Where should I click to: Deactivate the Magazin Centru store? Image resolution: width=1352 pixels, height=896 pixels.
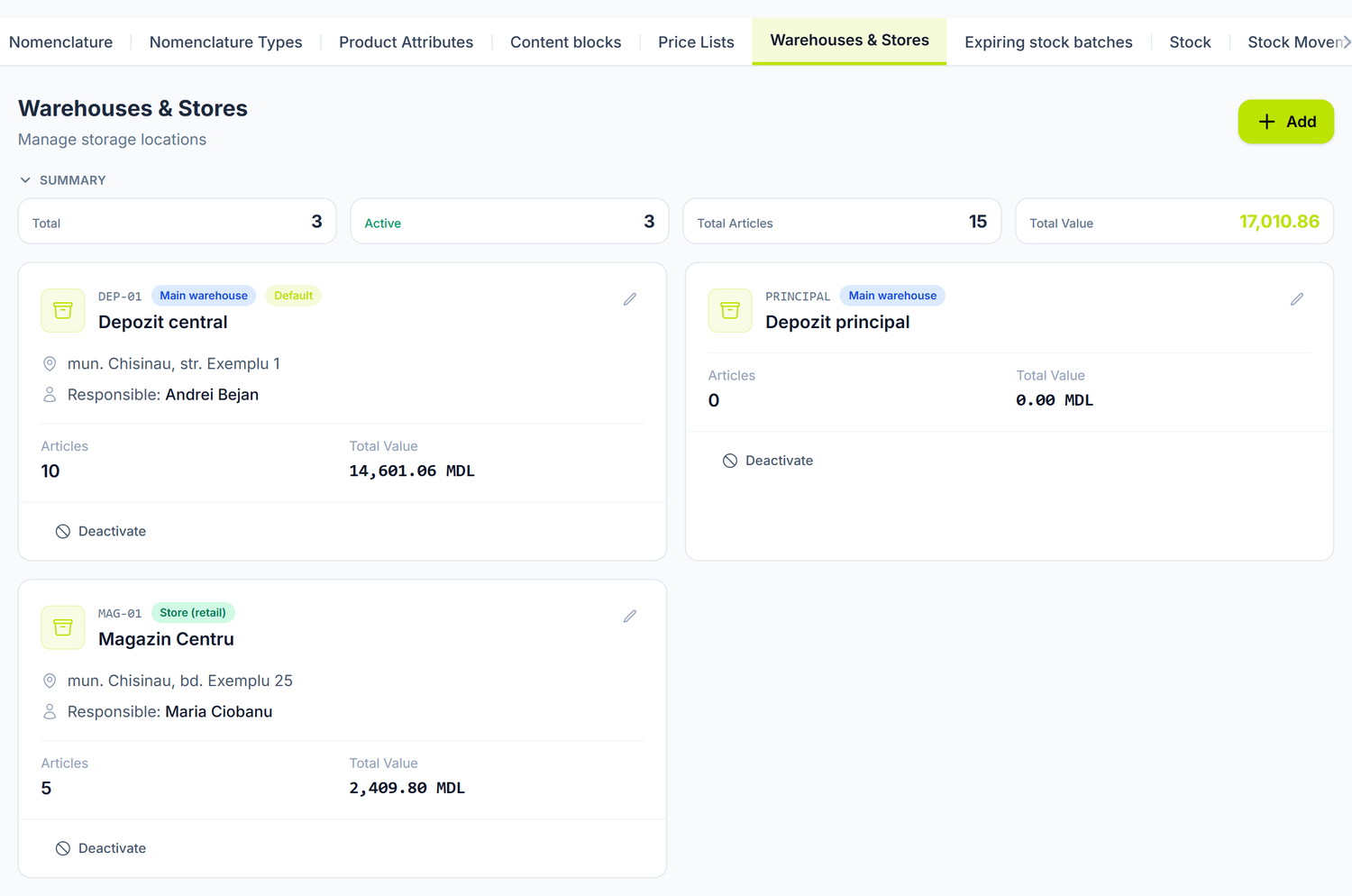coord(101,849)
